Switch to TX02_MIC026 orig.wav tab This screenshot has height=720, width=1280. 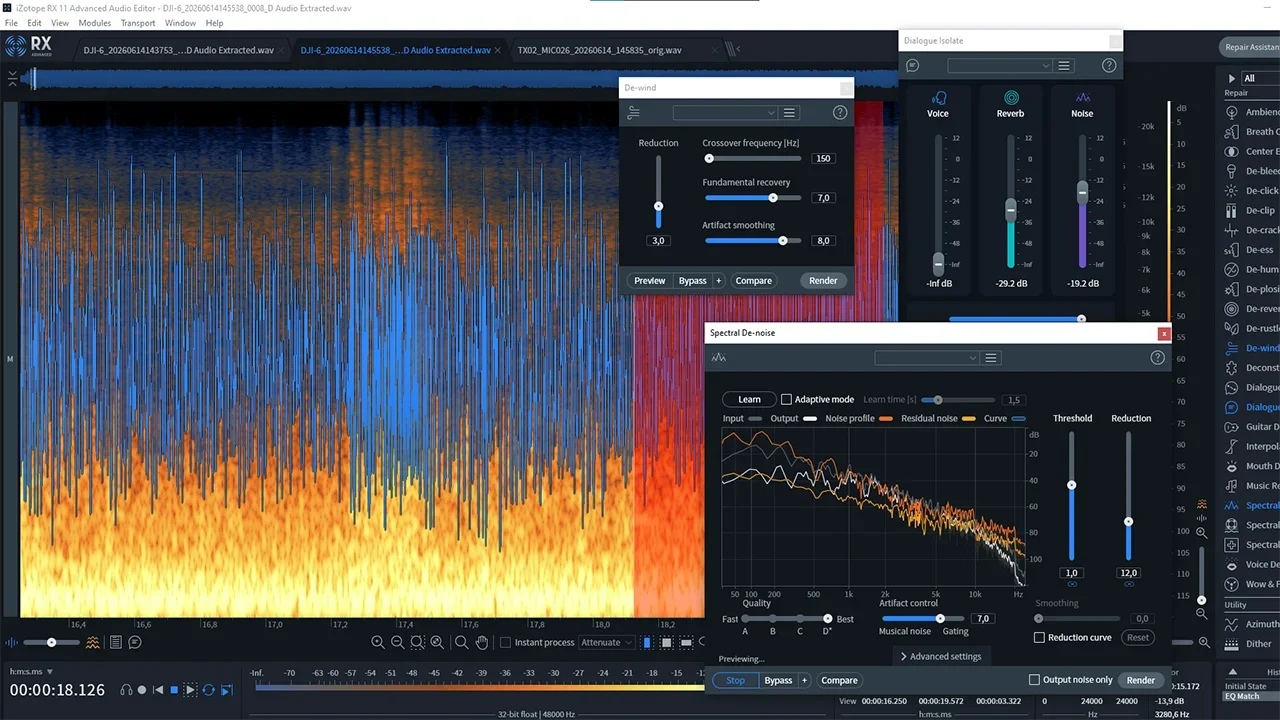click(599, 50)
